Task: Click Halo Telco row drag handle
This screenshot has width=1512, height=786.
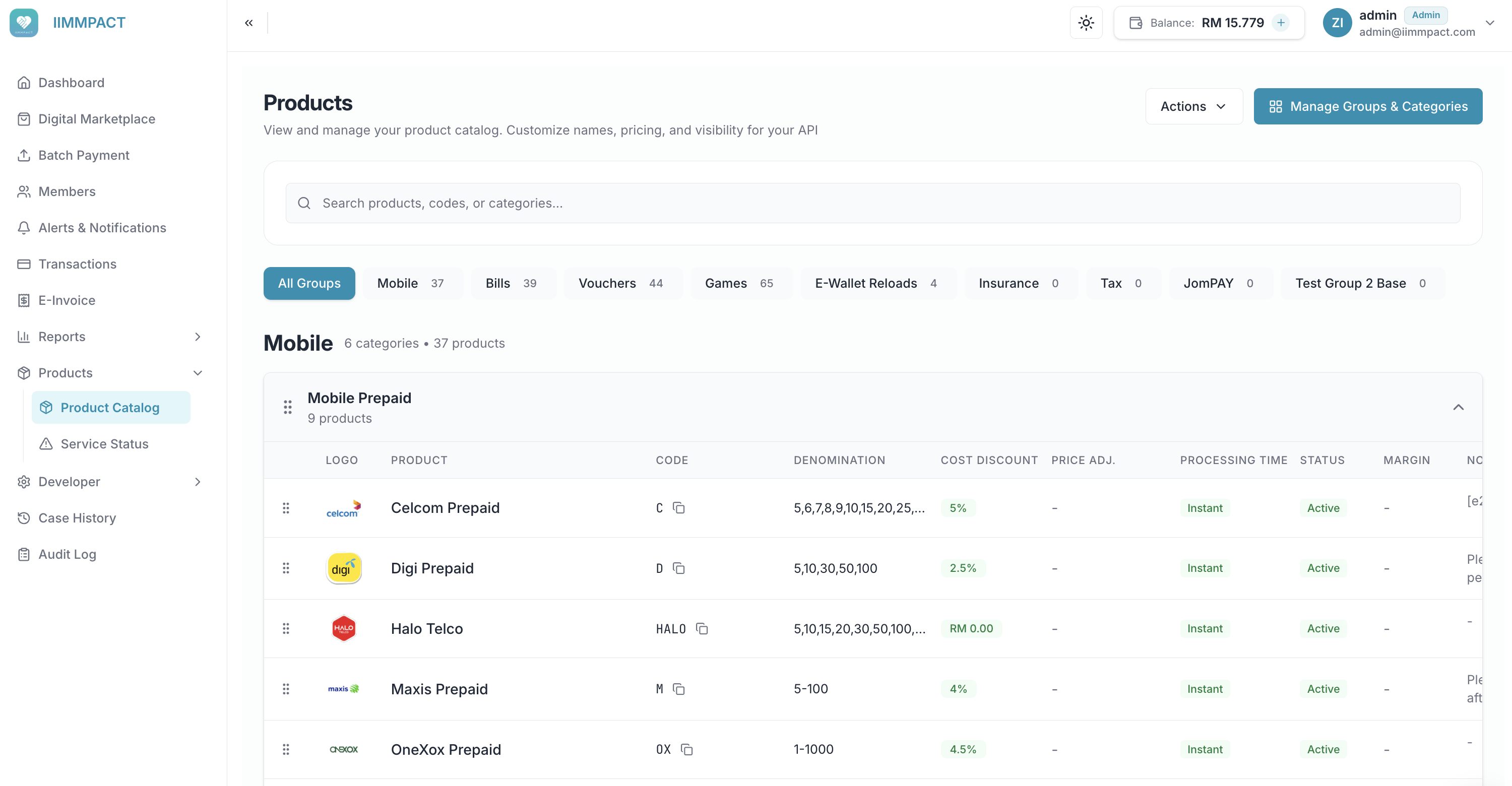Action: coord(286,629)
